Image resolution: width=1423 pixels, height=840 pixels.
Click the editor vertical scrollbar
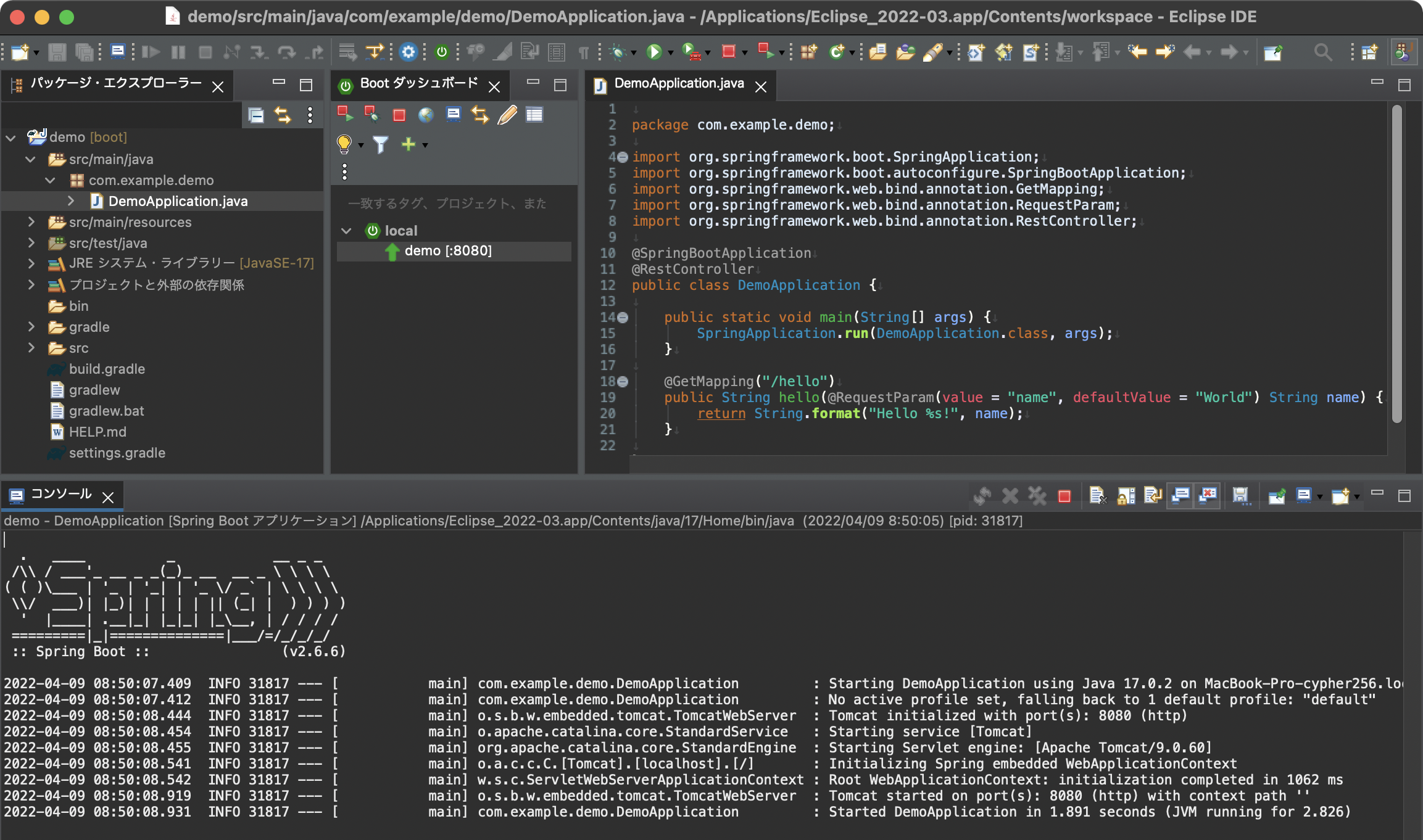point(1397,265)
